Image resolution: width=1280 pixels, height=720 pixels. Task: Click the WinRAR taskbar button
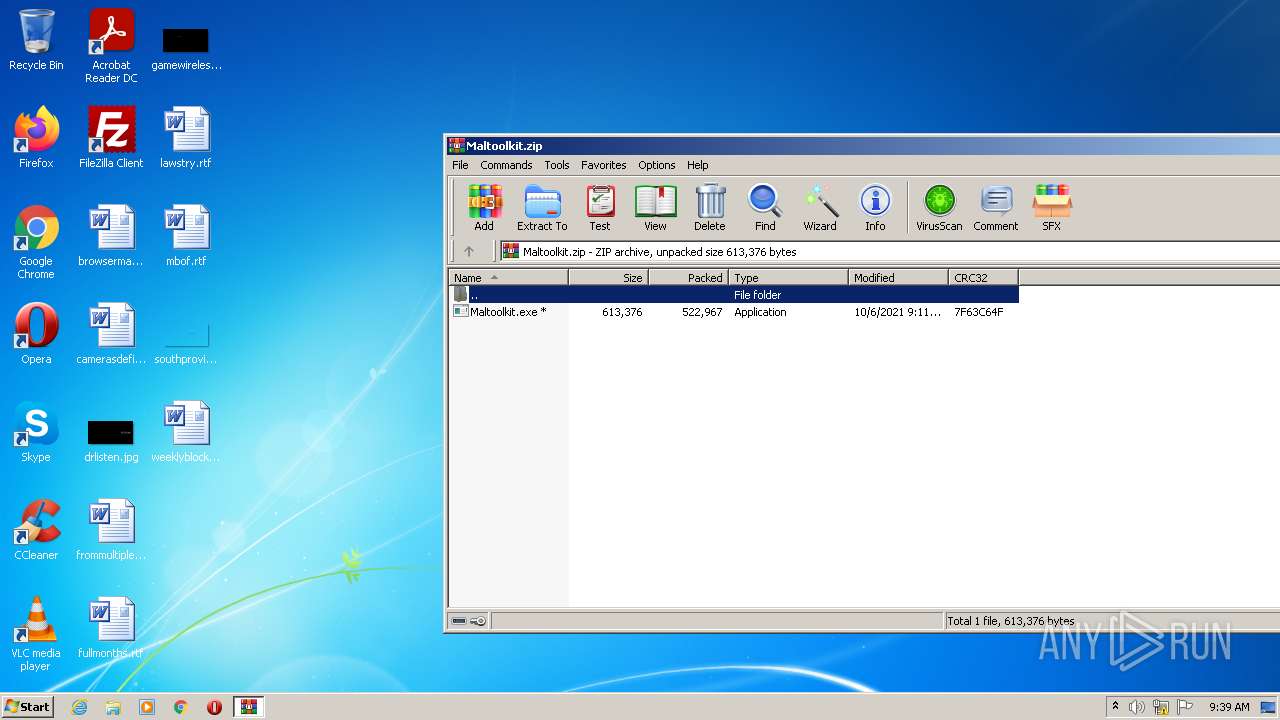(249, 707)
